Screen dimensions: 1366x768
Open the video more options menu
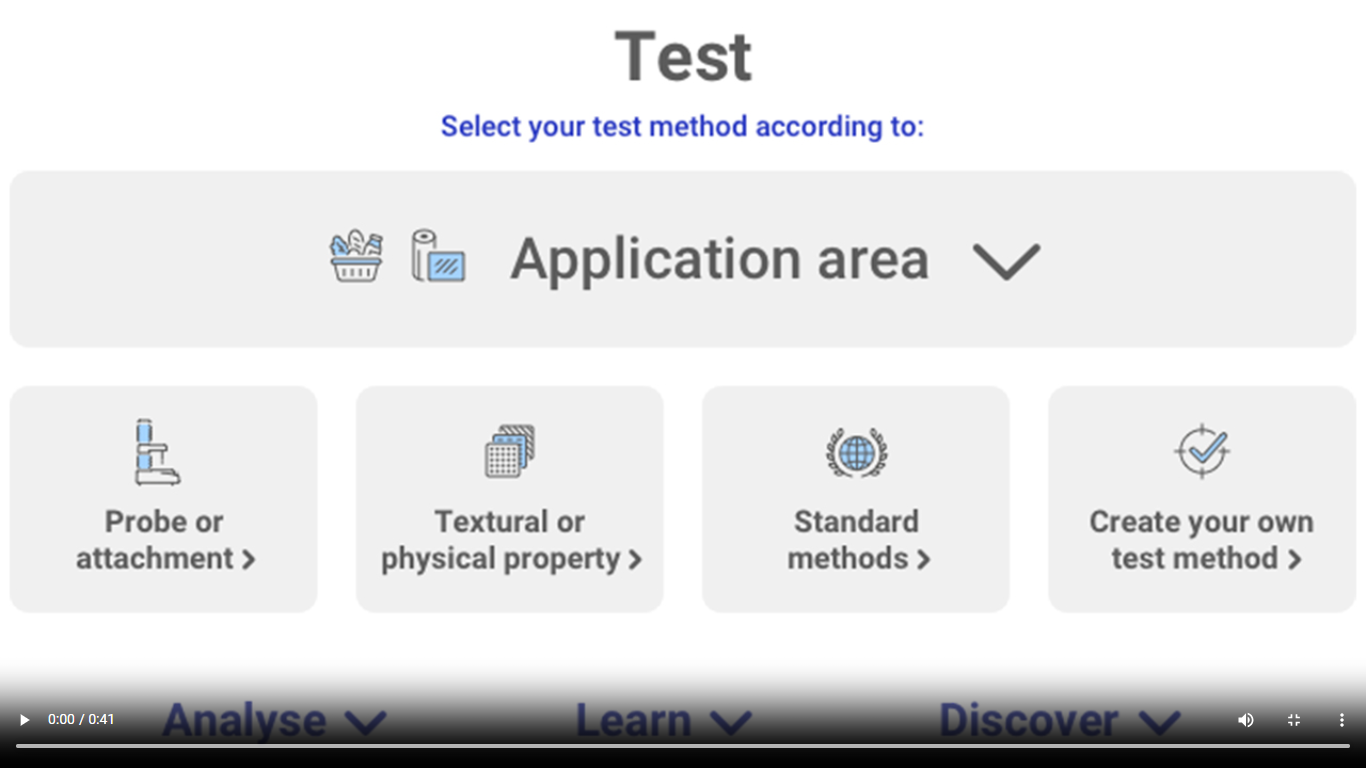[1341, 720]
